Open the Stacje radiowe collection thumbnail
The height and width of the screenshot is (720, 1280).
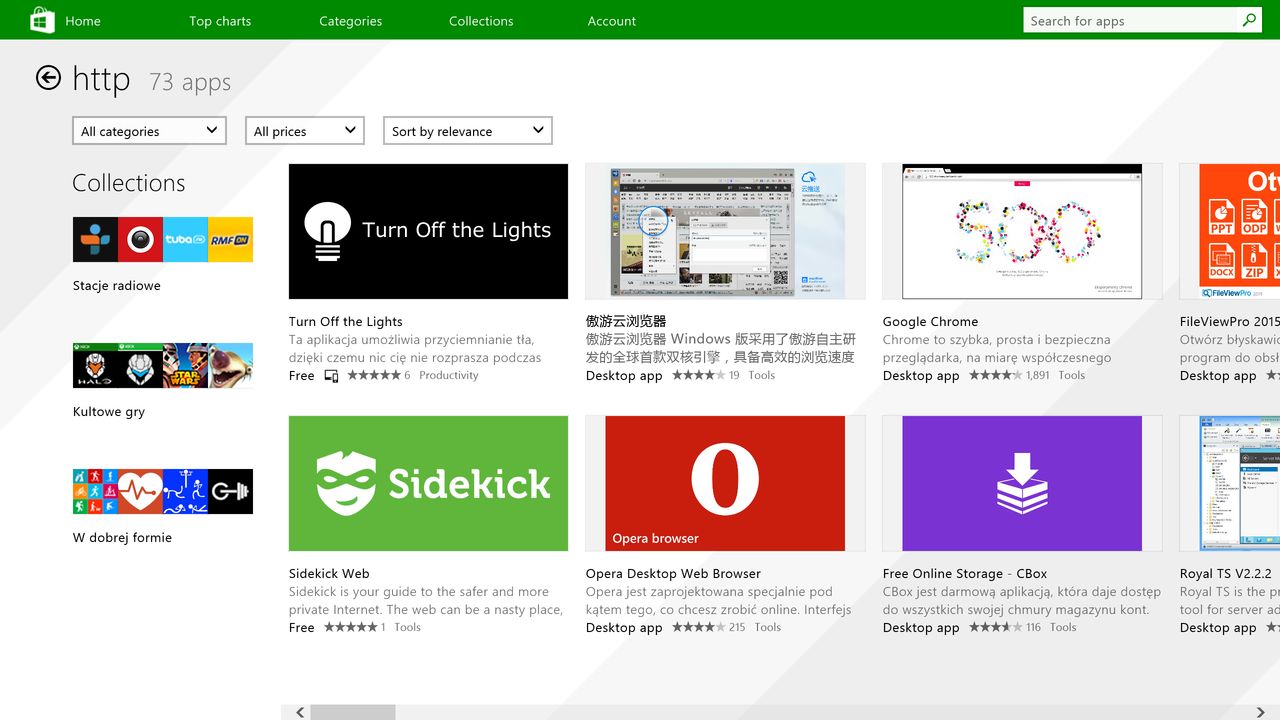(x=163, y=239)
